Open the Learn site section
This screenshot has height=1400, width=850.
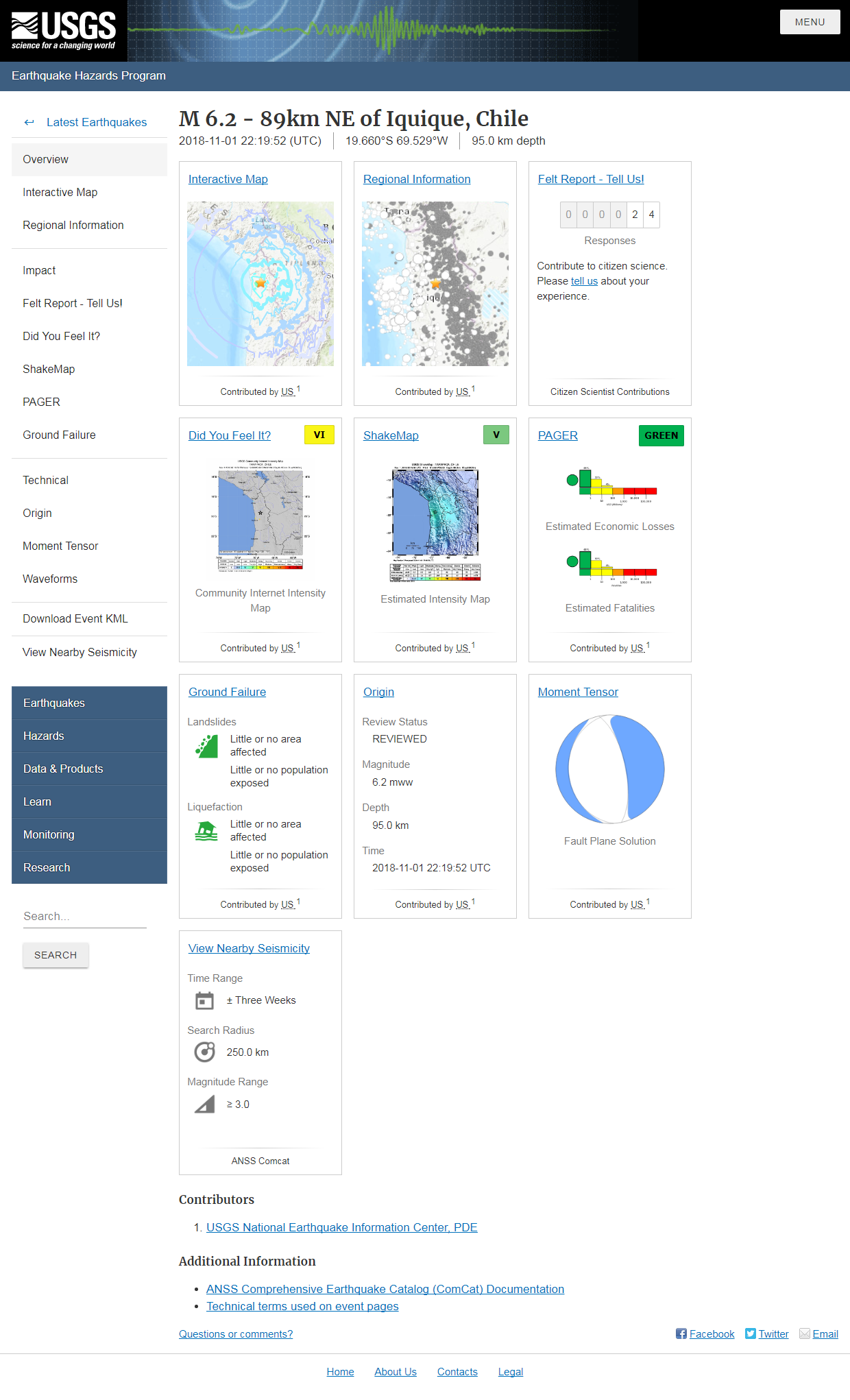[89, 801]
